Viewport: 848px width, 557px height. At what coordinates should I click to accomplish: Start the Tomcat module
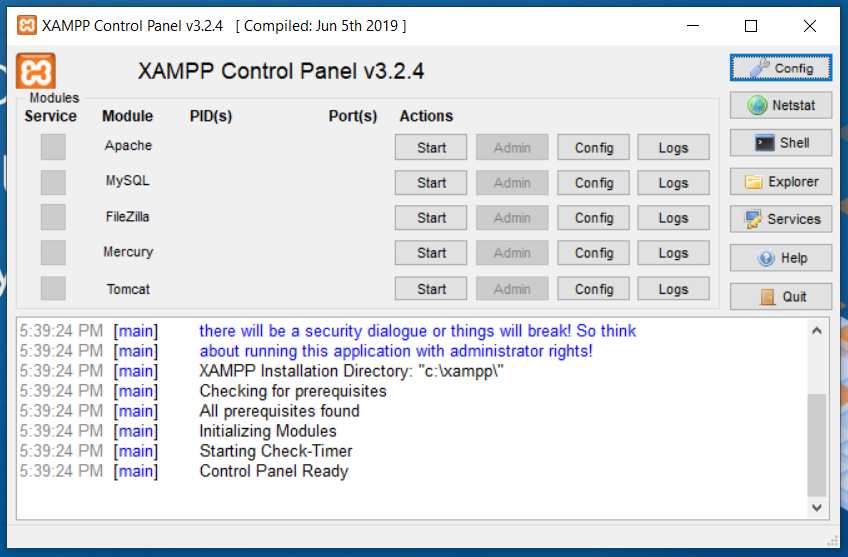(x=430, y=289)
